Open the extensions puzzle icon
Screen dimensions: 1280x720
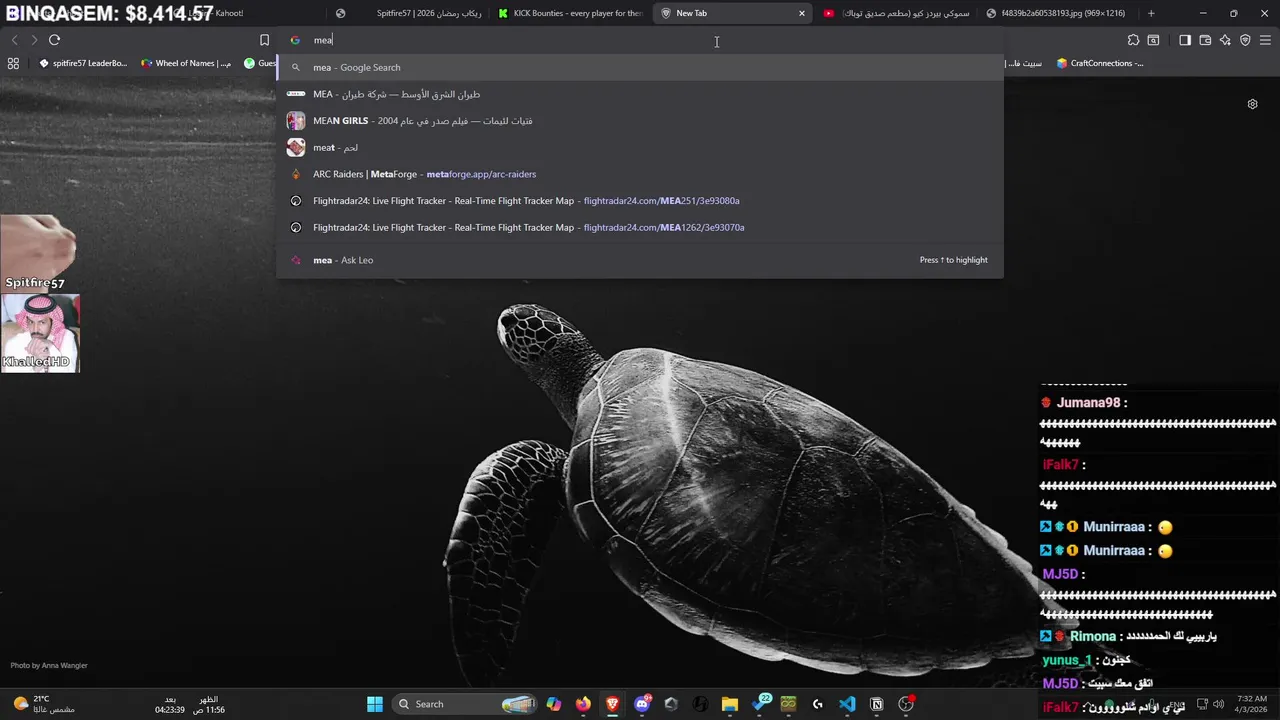1133,40
